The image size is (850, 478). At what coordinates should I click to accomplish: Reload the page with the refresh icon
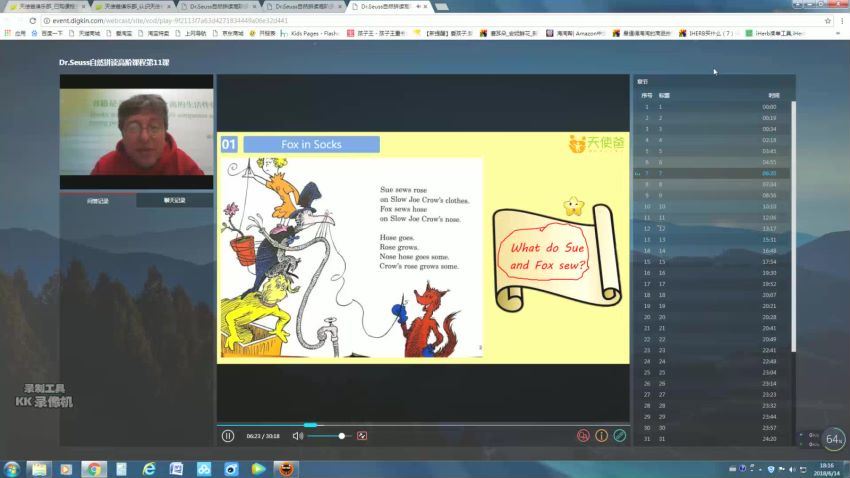(33, 21)
